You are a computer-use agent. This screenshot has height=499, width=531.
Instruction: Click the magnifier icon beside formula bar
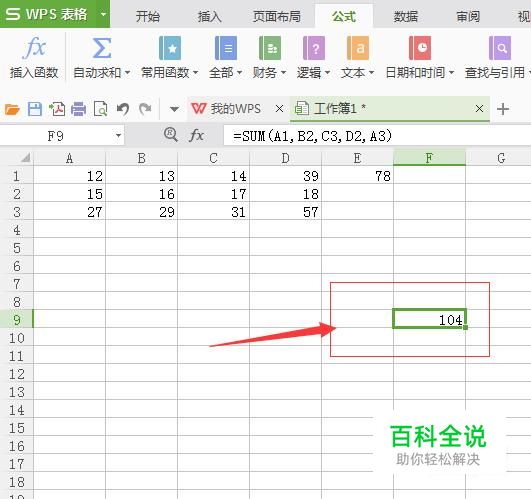(x=170, y=135)
